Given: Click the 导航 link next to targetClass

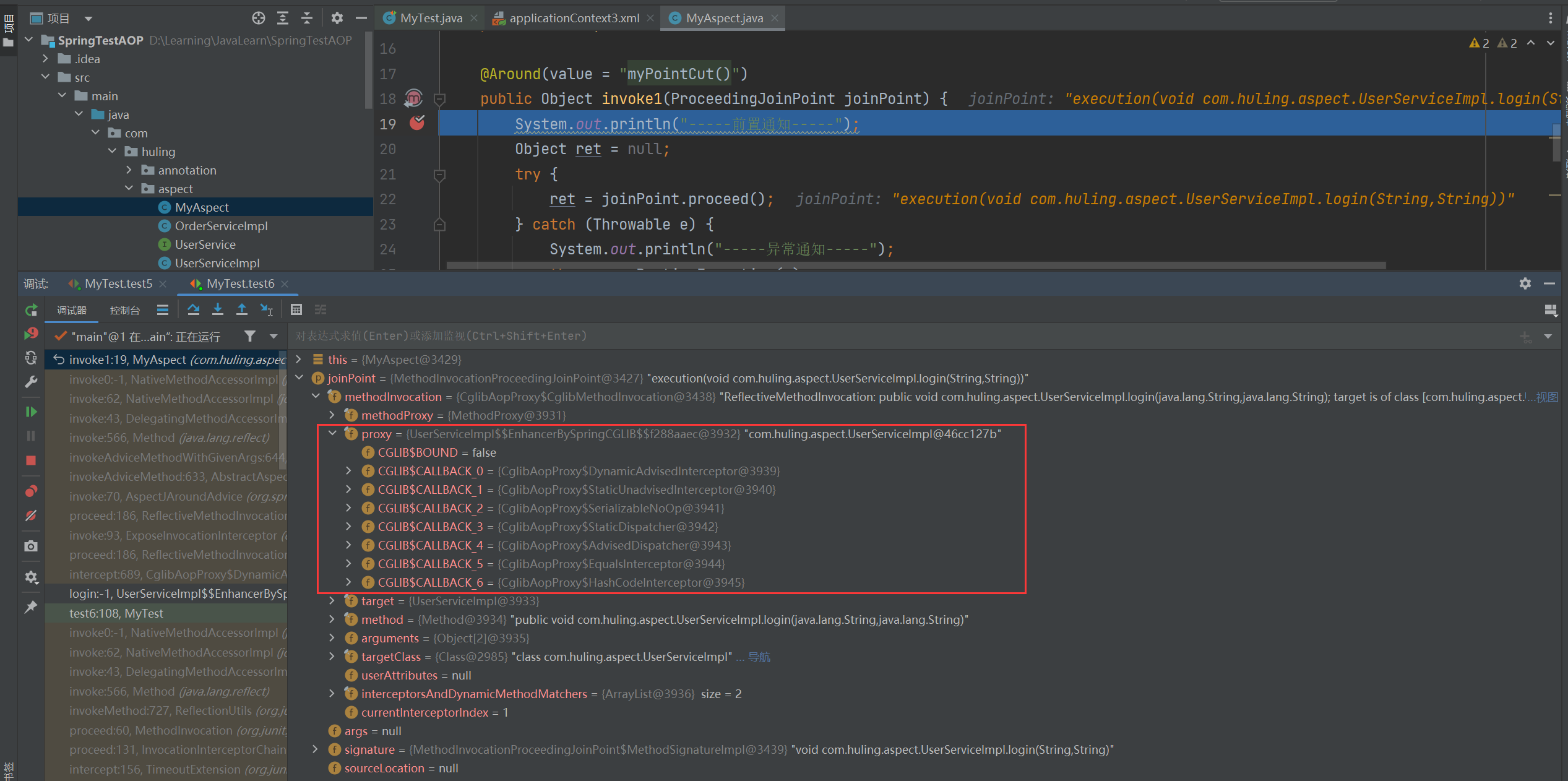Looking at the screenshot, I should [759, 657].
